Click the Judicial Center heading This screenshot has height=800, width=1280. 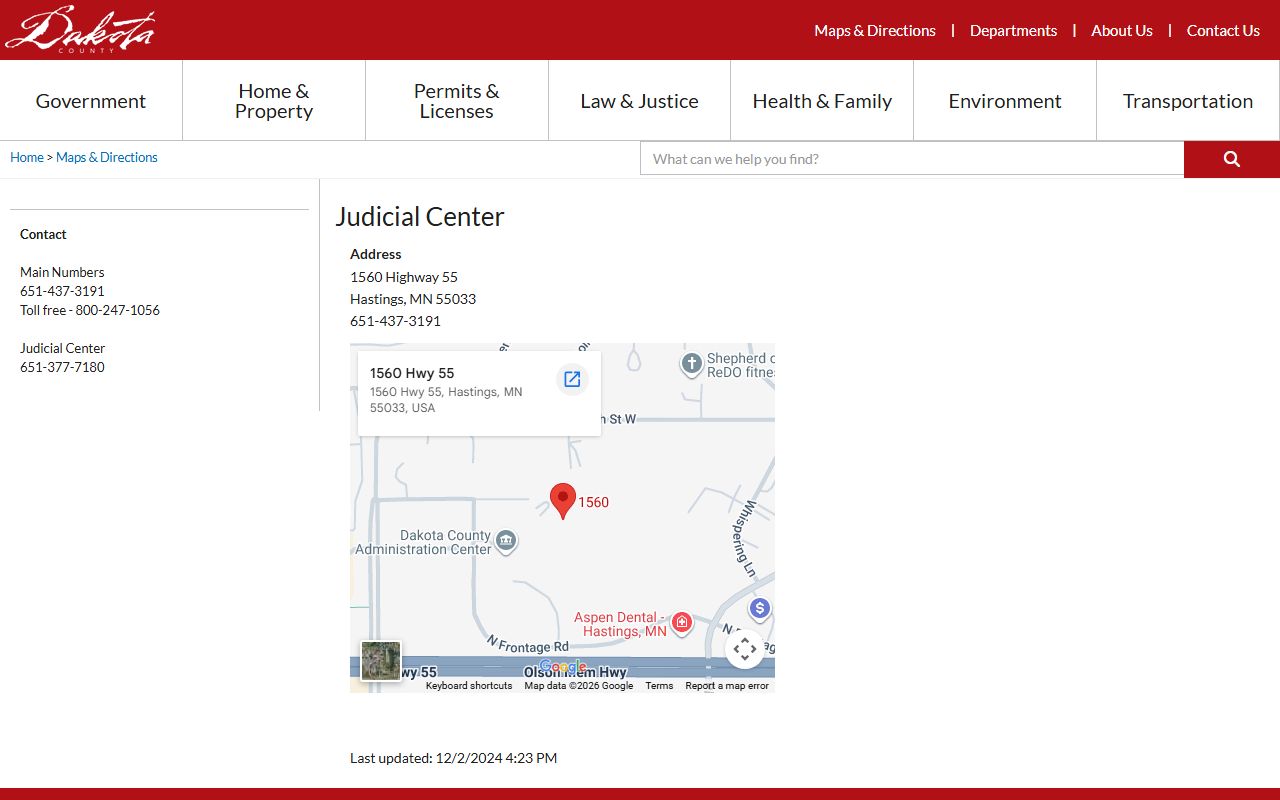tap(420, 217)
